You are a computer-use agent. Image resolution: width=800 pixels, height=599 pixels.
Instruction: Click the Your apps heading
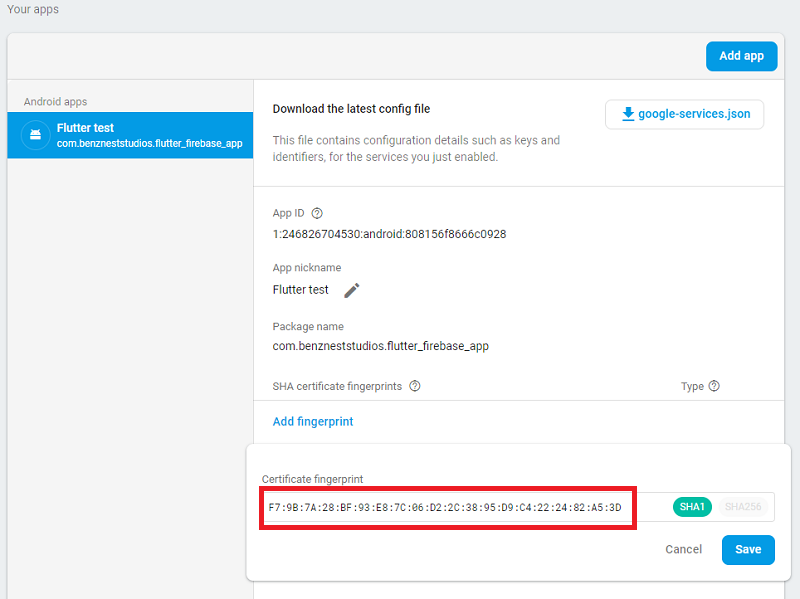[33, 9]
